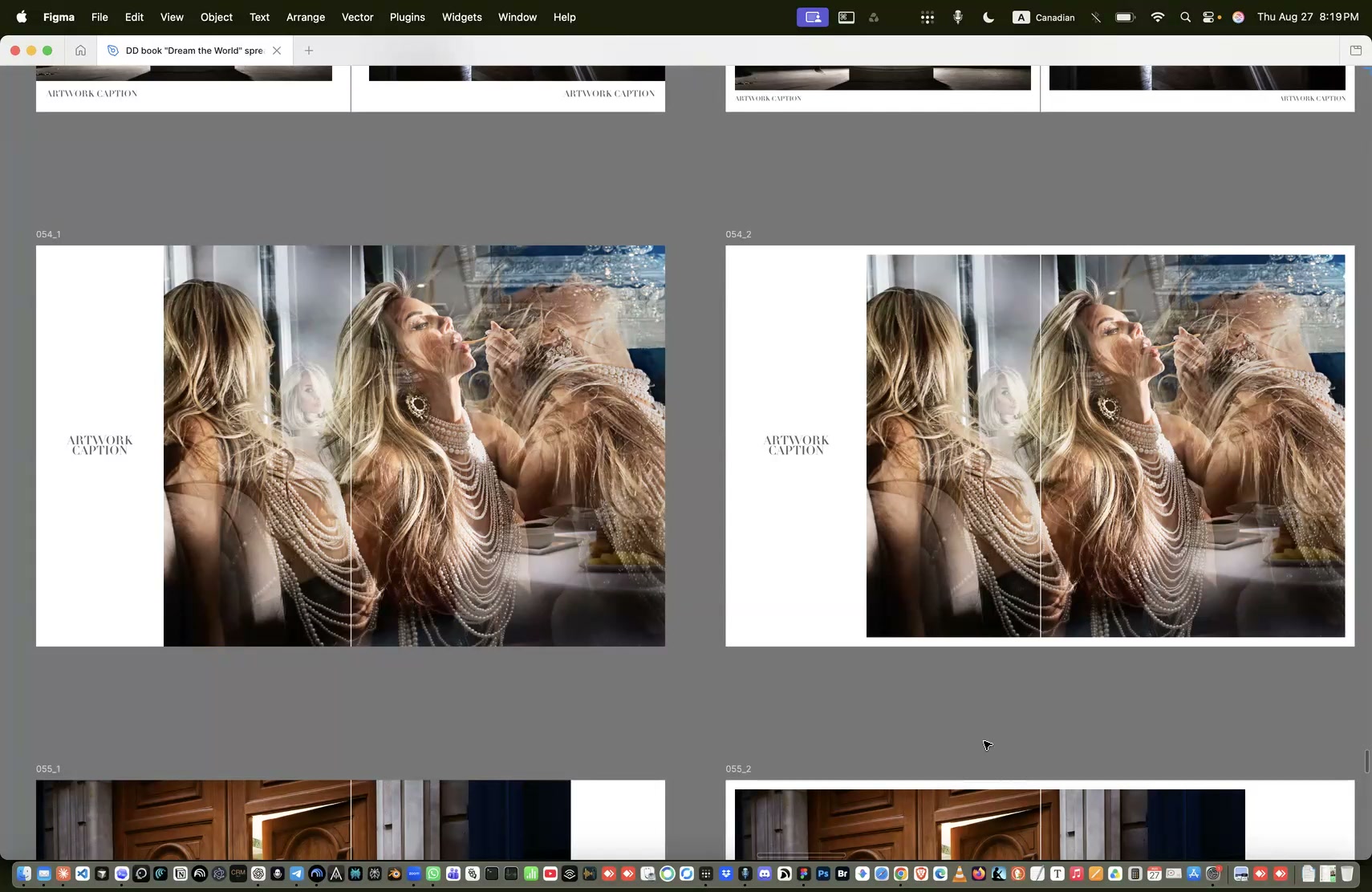
Task: Click the purple screen sharing icon in the menu bar
Action: coord(813,17)
